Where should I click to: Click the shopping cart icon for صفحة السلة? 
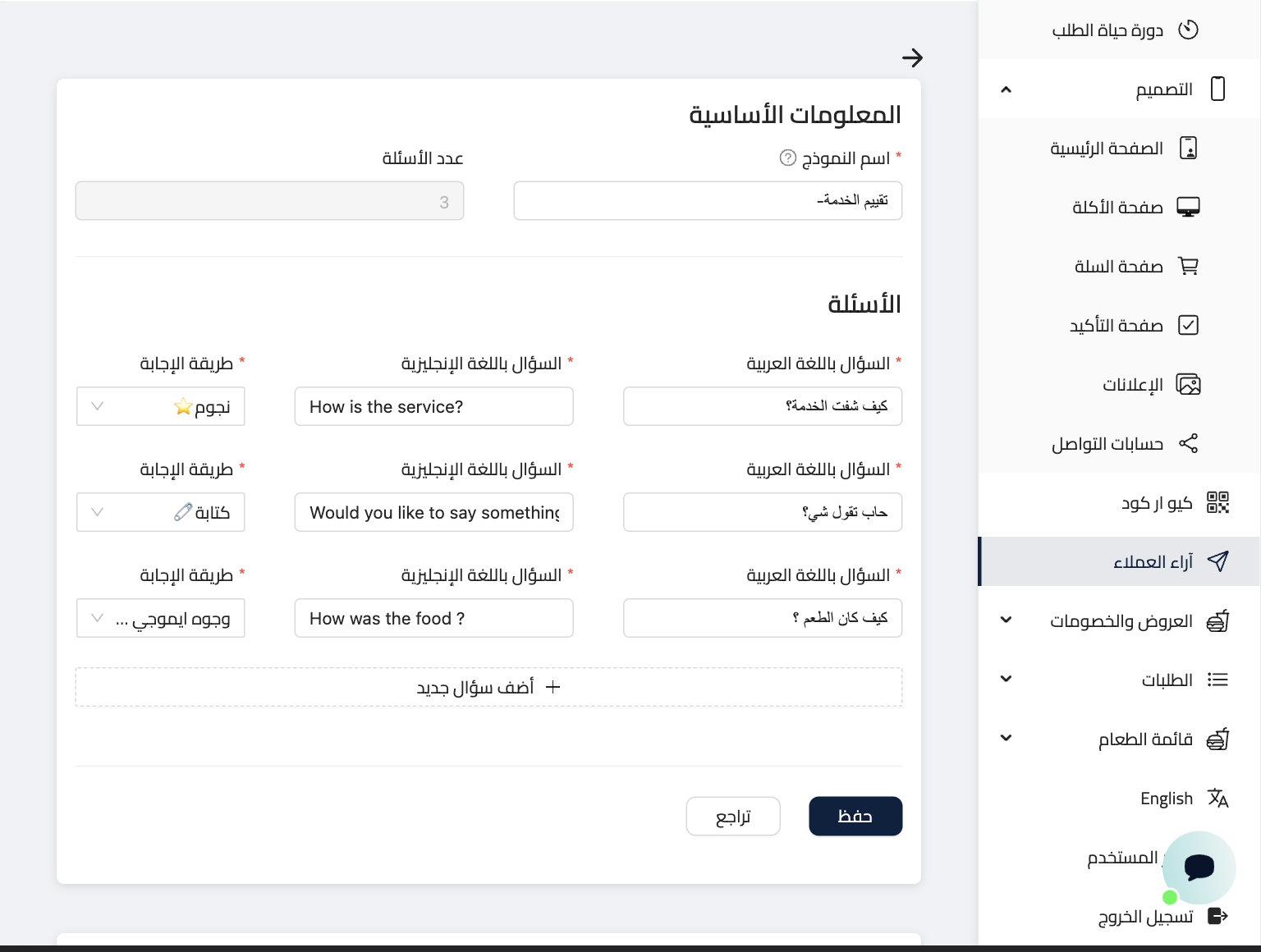pos(1188,266)
